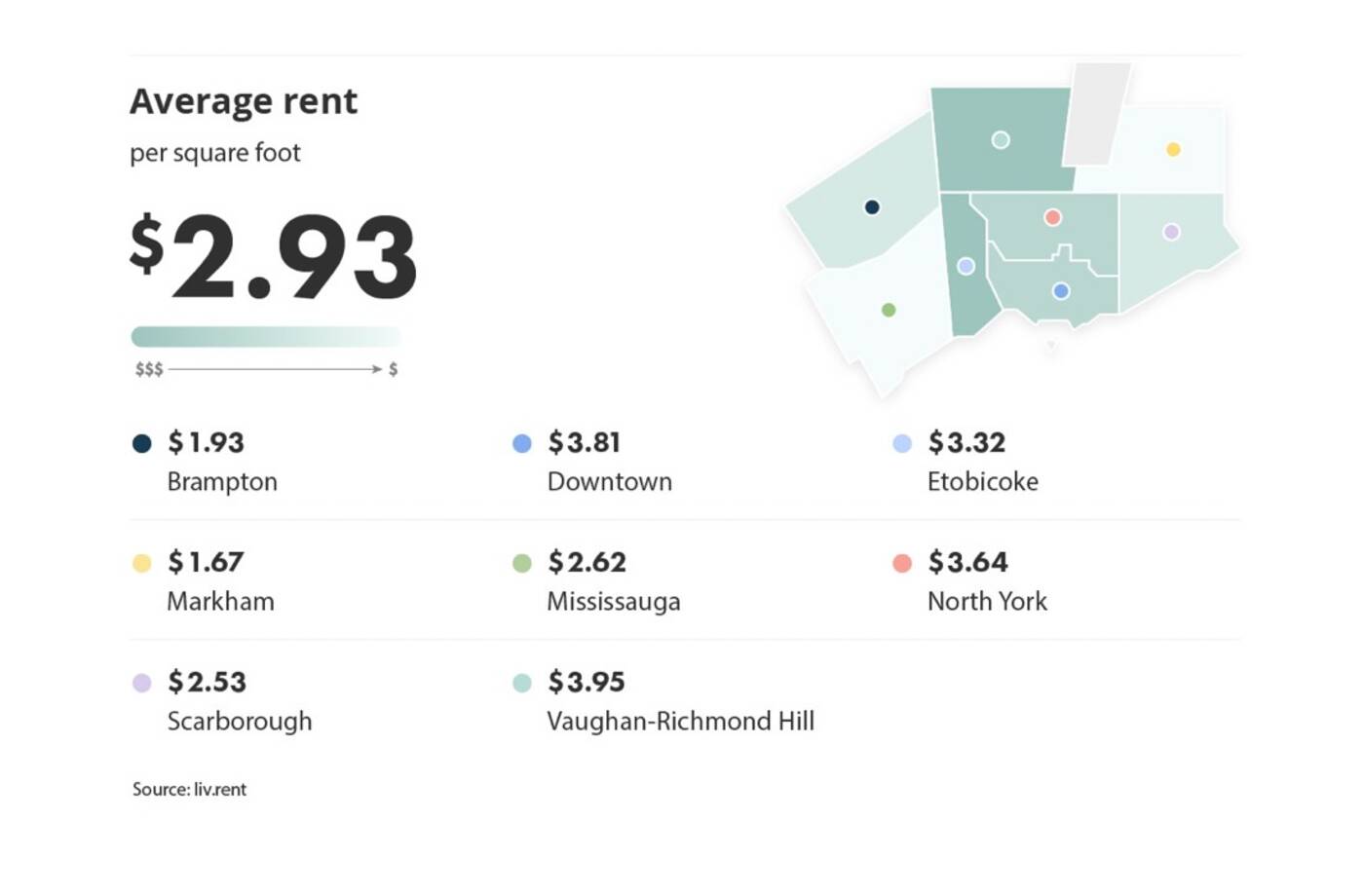Click the dark navy Brampton dot on the map
Image resolution: width=1364 pixels, height=896 pixels.
[x=872, y=206]
